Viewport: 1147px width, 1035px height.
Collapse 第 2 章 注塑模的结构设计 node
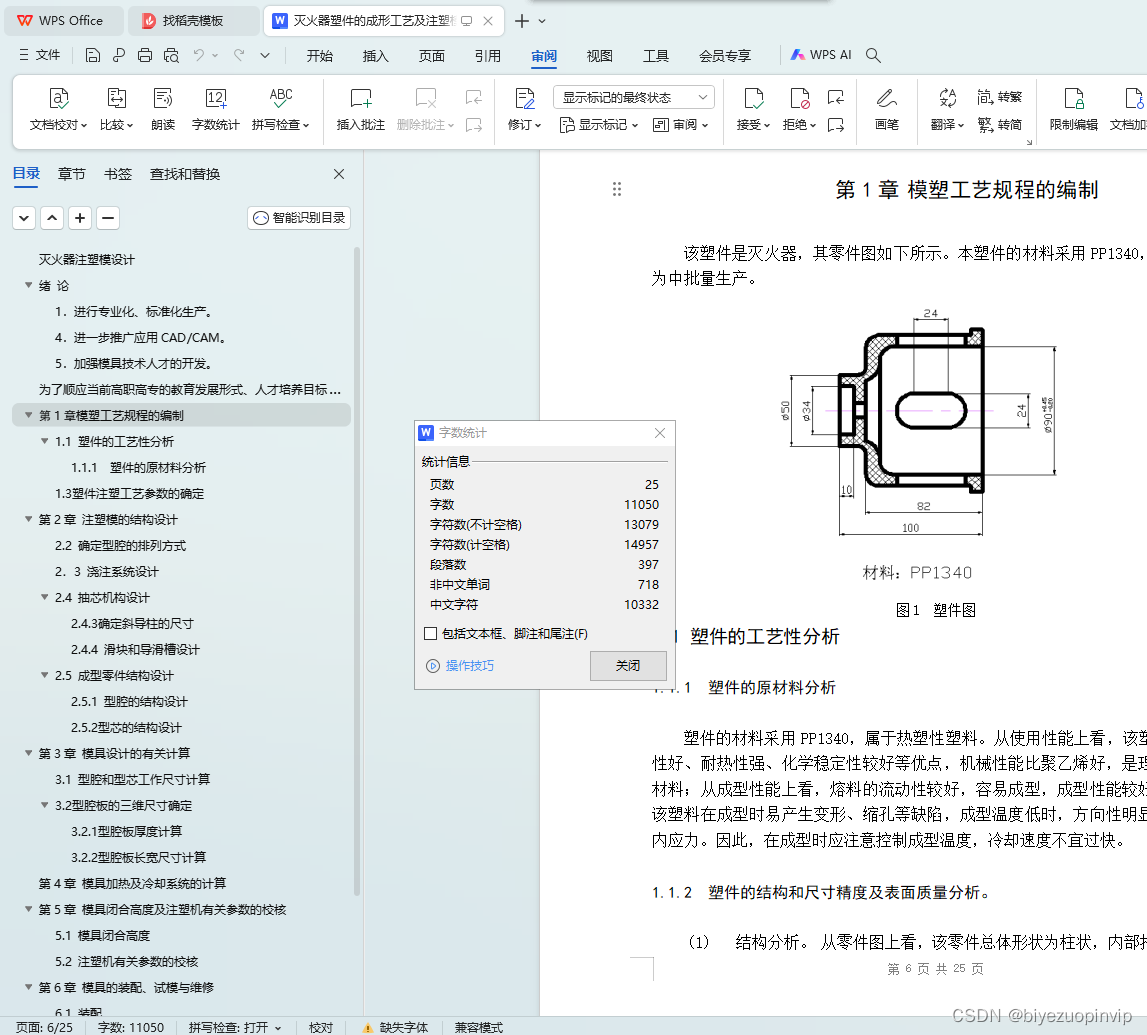pyautogui.click(x=29, y=519)
